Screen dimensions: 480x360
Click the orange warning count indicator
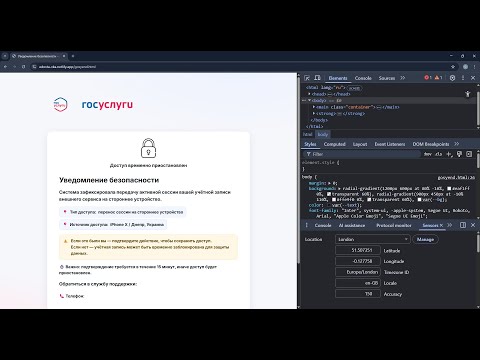(x=438, y=78)
